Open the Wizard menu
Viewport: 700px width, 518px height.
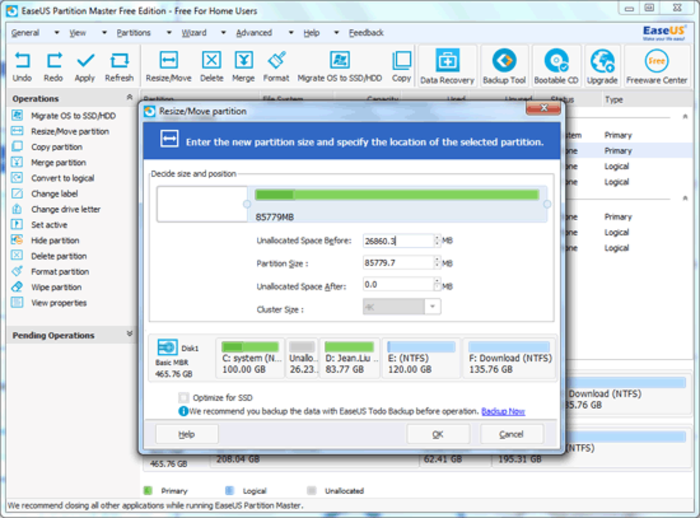(x=194, y=33)
